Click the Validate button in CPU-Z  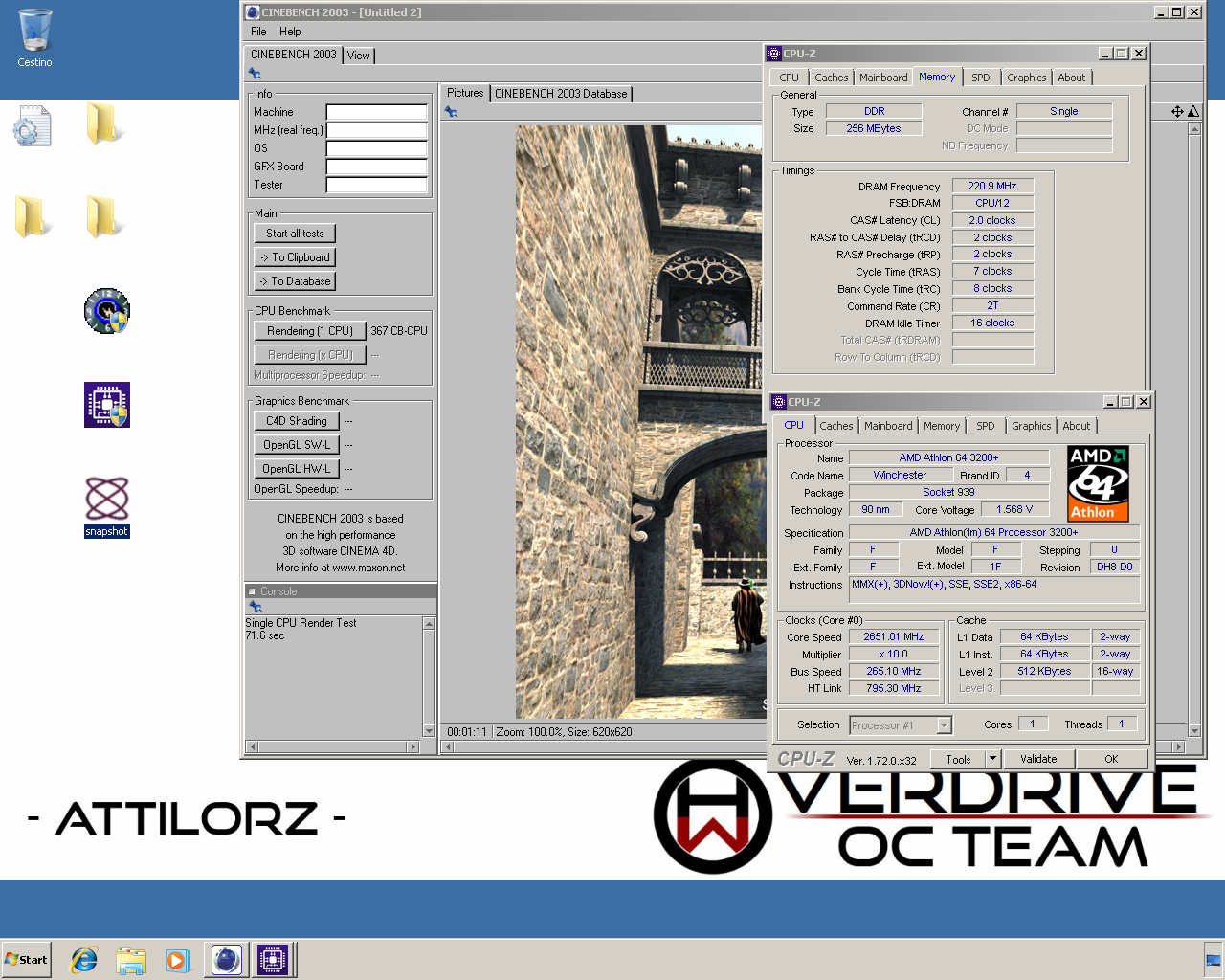click(x=1038, y=759)
